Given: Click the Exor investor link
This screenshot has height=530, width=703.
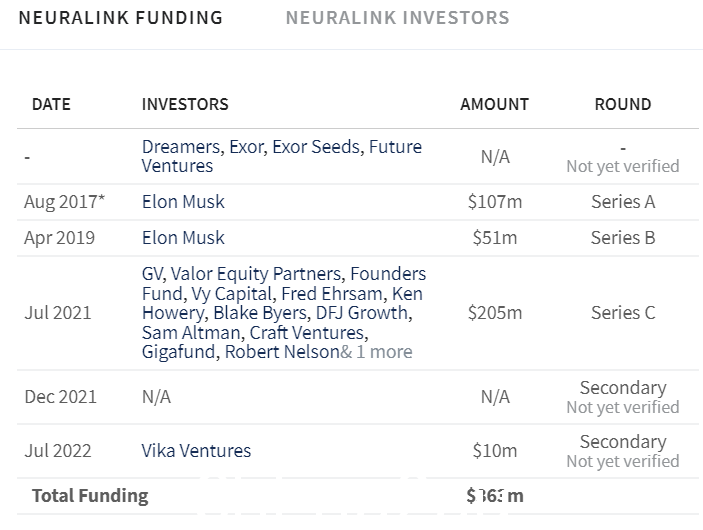Looking at the screenshot, I should pos(247,147).
